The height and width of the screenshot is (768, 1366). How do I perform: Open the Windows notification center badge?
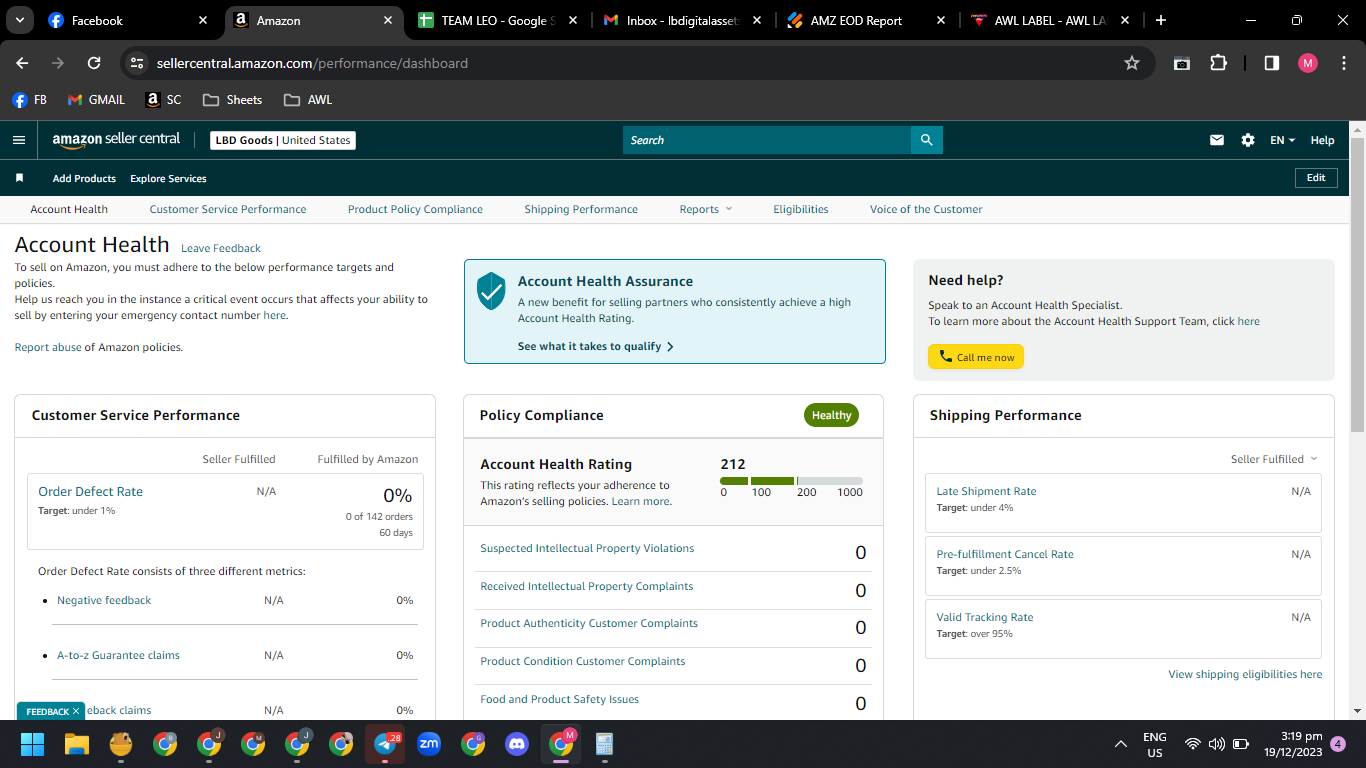coord(1338,744)
